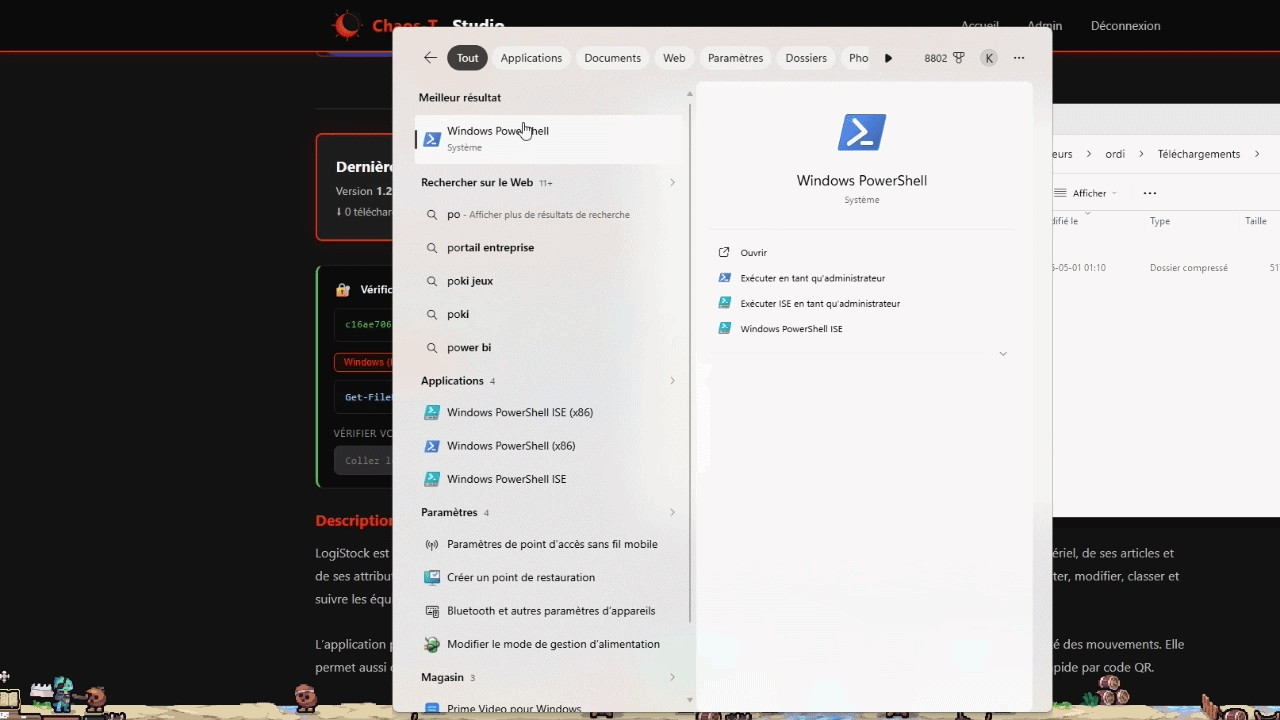
Task: Open the K account avatar
Action: [989, 58]
